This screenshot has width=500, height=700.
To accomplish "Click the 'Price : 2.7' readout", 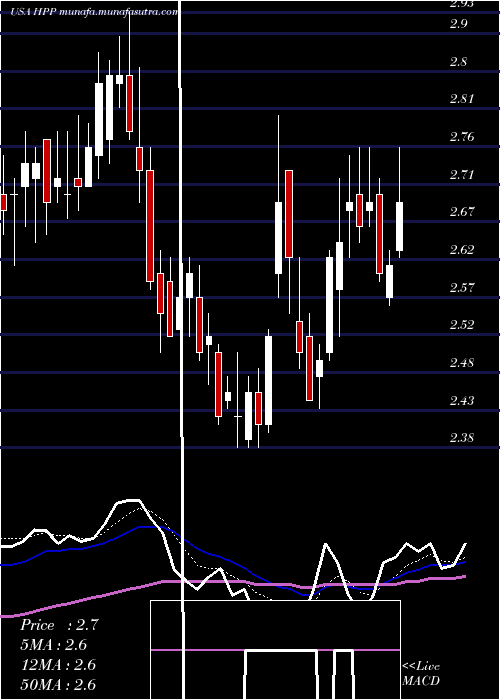I will pyautogui.click(x=59, y=625).
